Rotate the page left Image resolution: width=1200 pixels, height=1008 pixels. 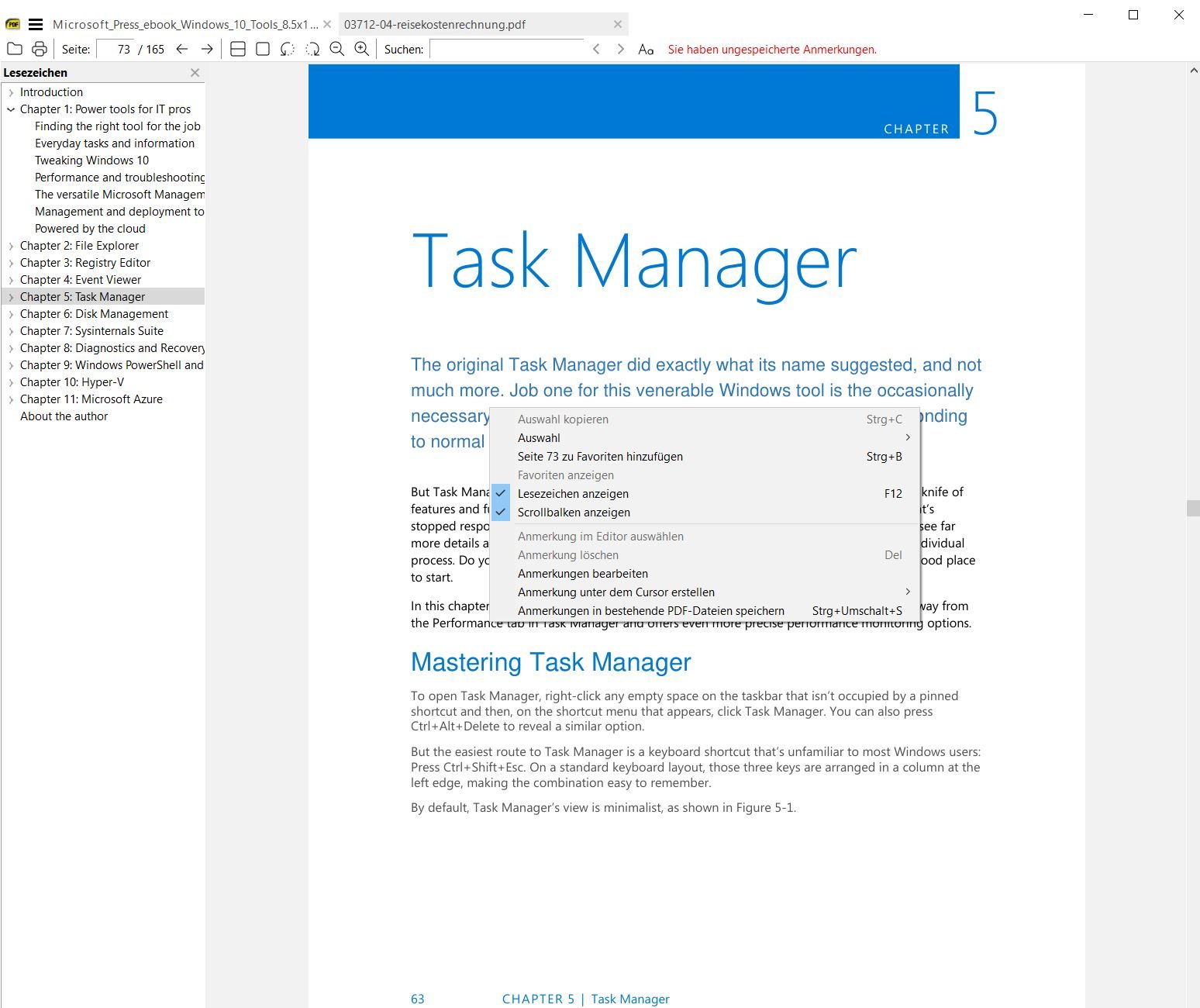pos(288,49)
